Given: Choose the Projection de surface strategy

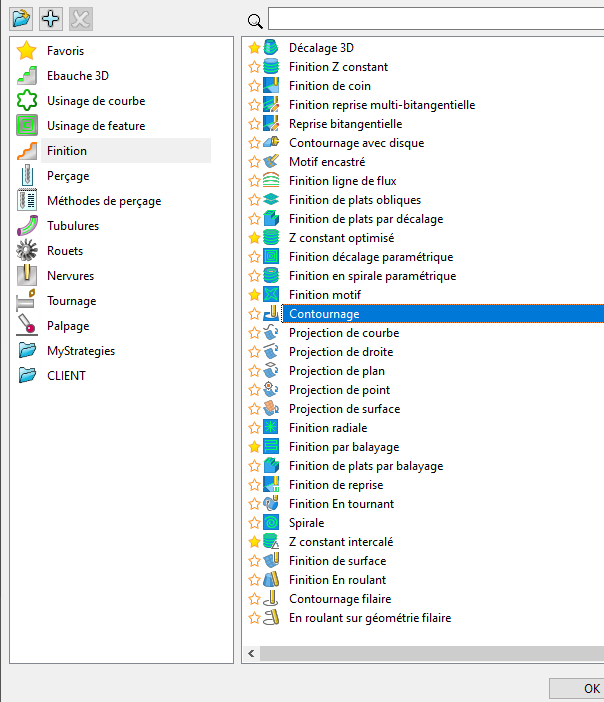Looking at the screenshot, I should click(x=344, y=409).
